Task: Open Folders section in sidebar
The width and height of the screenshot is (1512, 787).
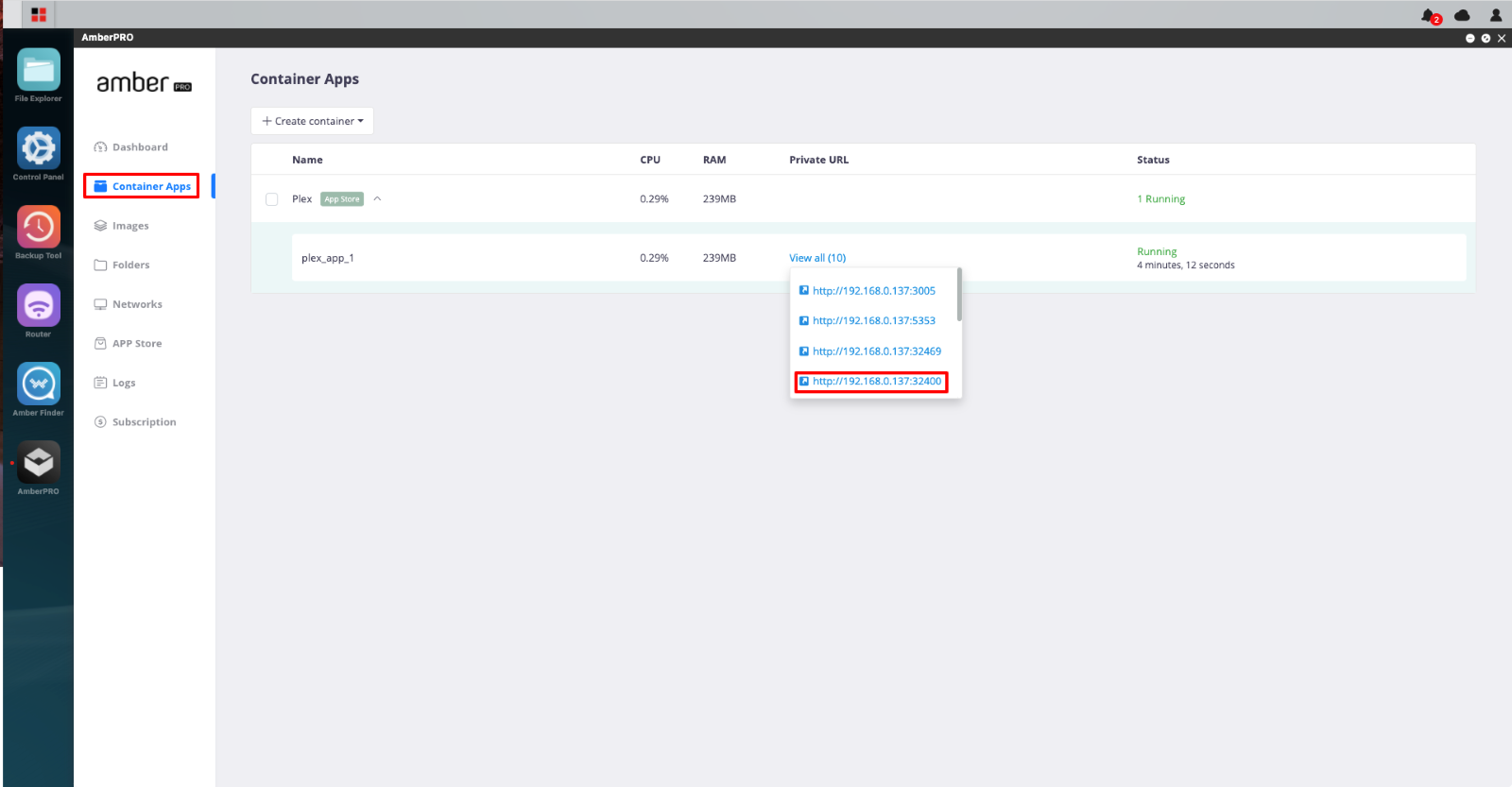Action: pos(122,265)
